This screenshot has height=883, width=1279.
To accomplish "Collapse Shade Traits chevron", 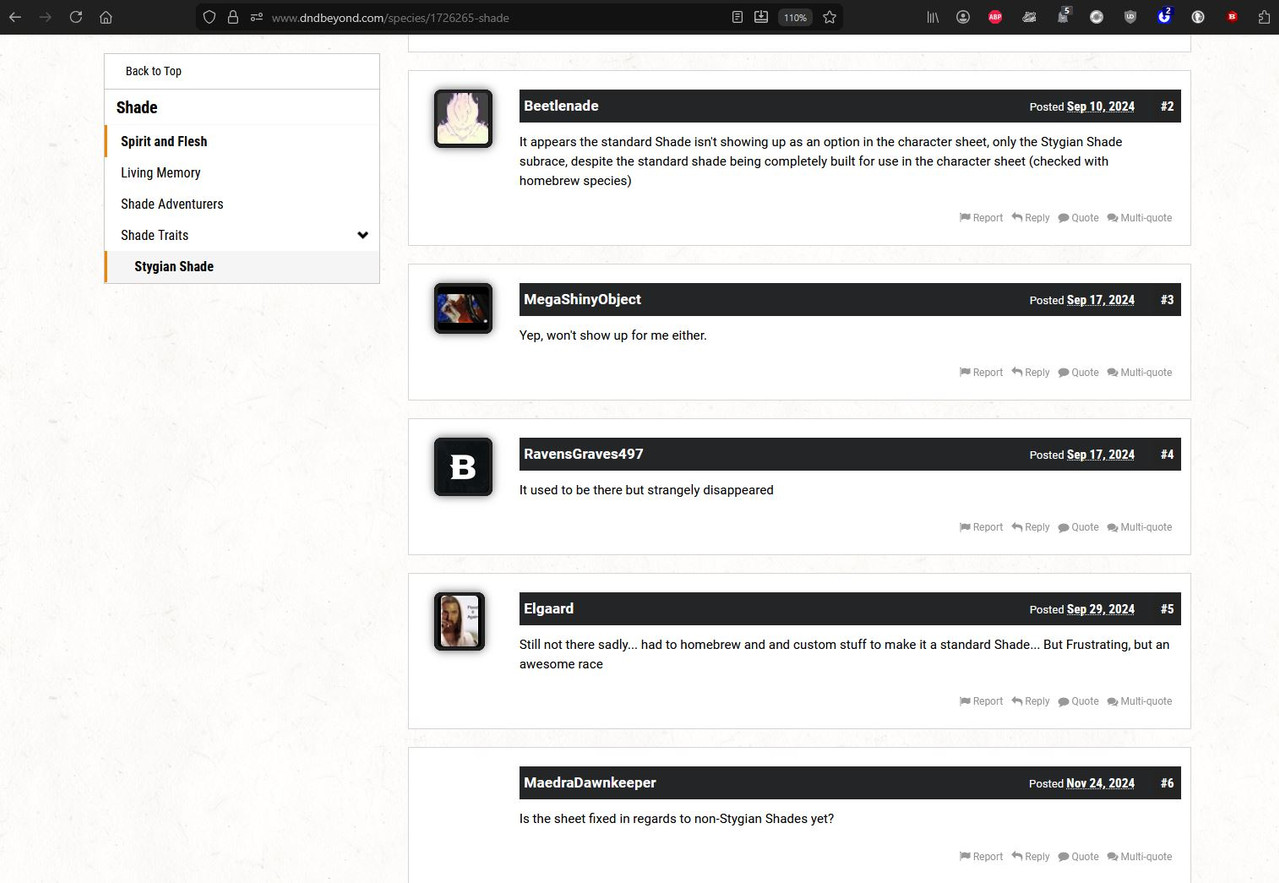I will (x=363, y=235).
